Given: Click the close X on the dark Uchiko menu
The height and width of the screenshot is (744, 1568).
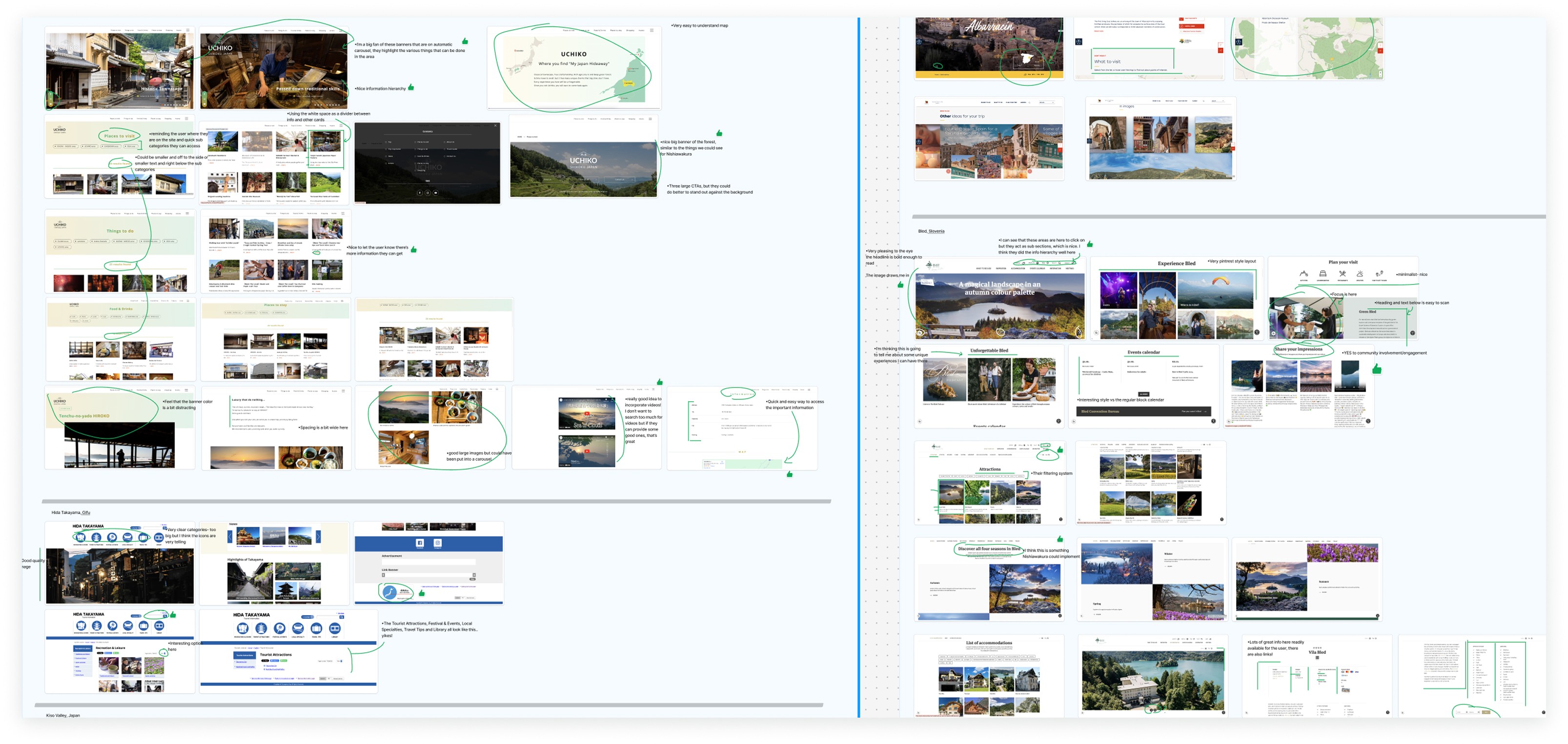Looking at the screenshot, I should (x=495, y=126).
